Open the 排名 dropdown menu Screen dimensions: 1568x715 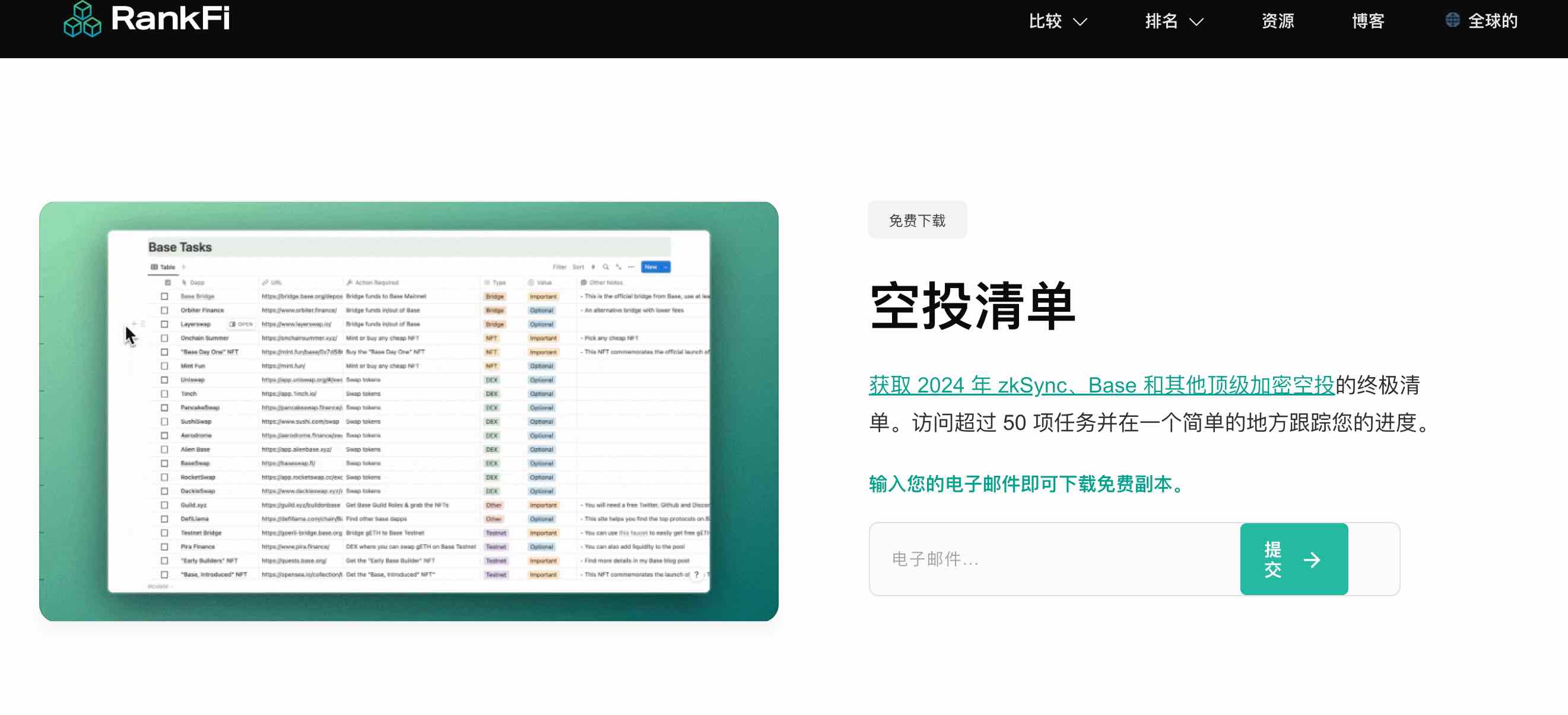coord(1173,21)
